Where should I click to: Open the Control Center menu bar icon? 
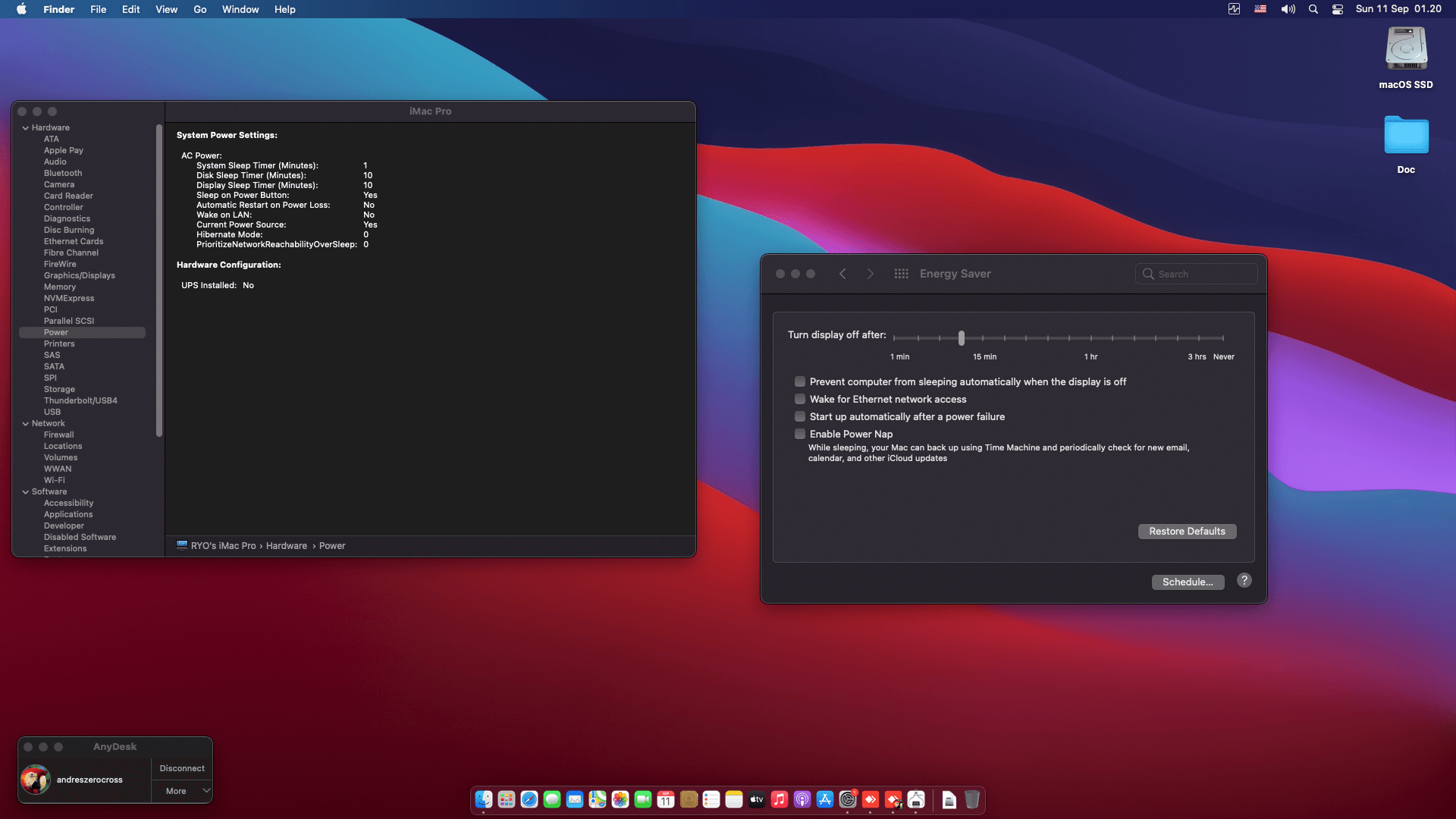1338,9
